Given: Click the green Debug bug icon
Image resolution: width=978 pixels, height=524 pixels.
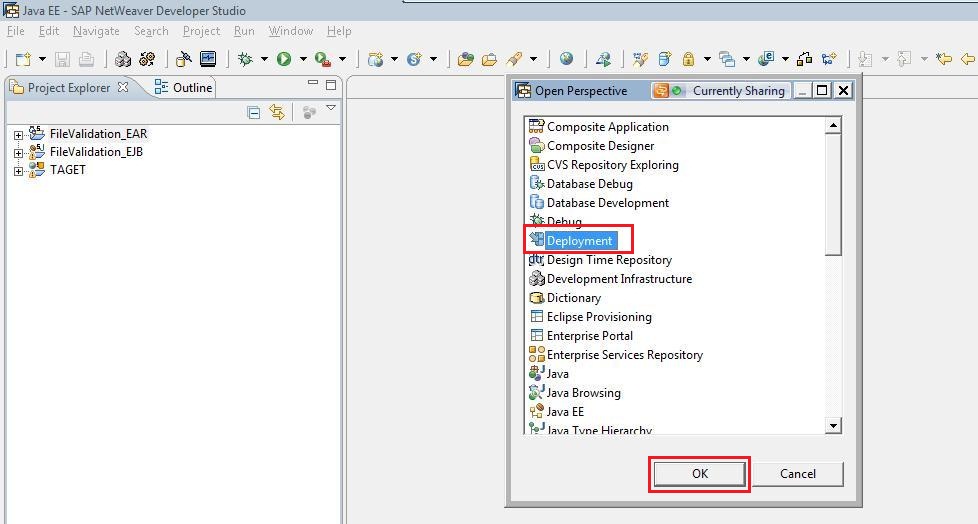Looking at the screenshot, I should point(246,59).
